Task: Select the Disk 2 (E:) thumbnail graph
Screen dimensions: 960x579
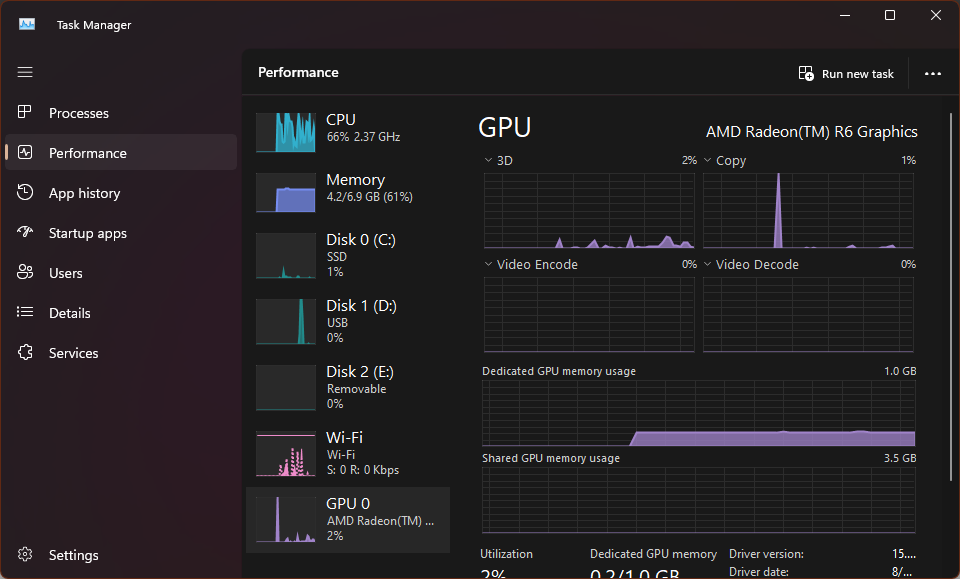Action: (x=286, y=388)
